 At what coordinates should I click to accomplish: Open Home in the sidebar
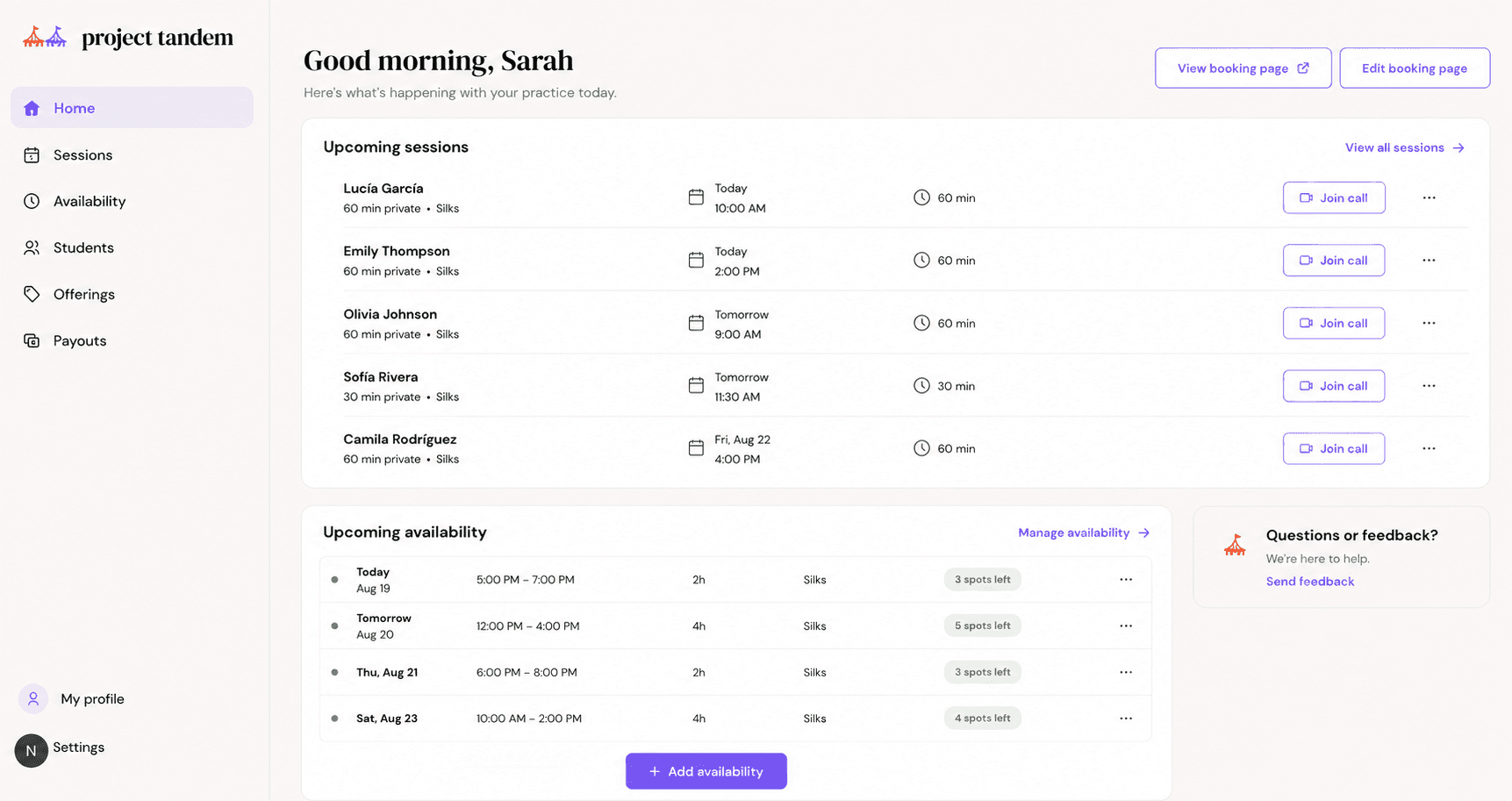pyautogui.click(x=132, y=108)
